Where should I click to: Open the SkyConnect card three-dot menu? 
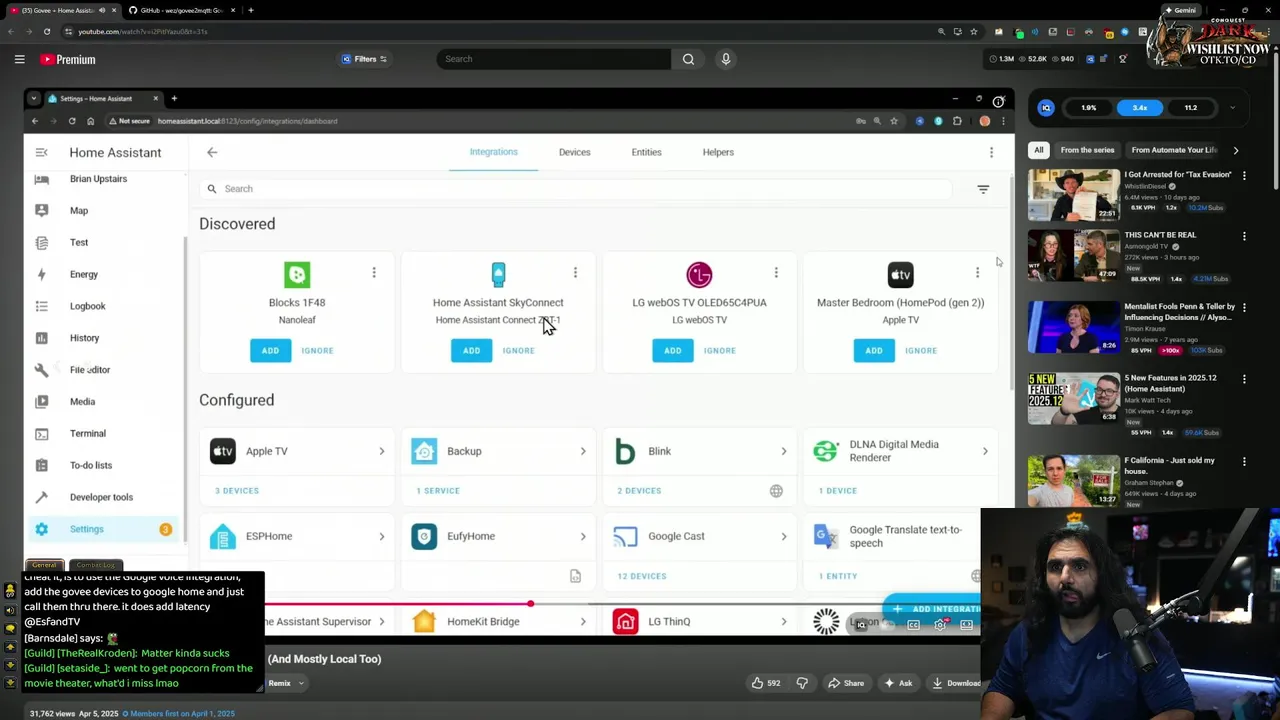(x=575, y=272)
